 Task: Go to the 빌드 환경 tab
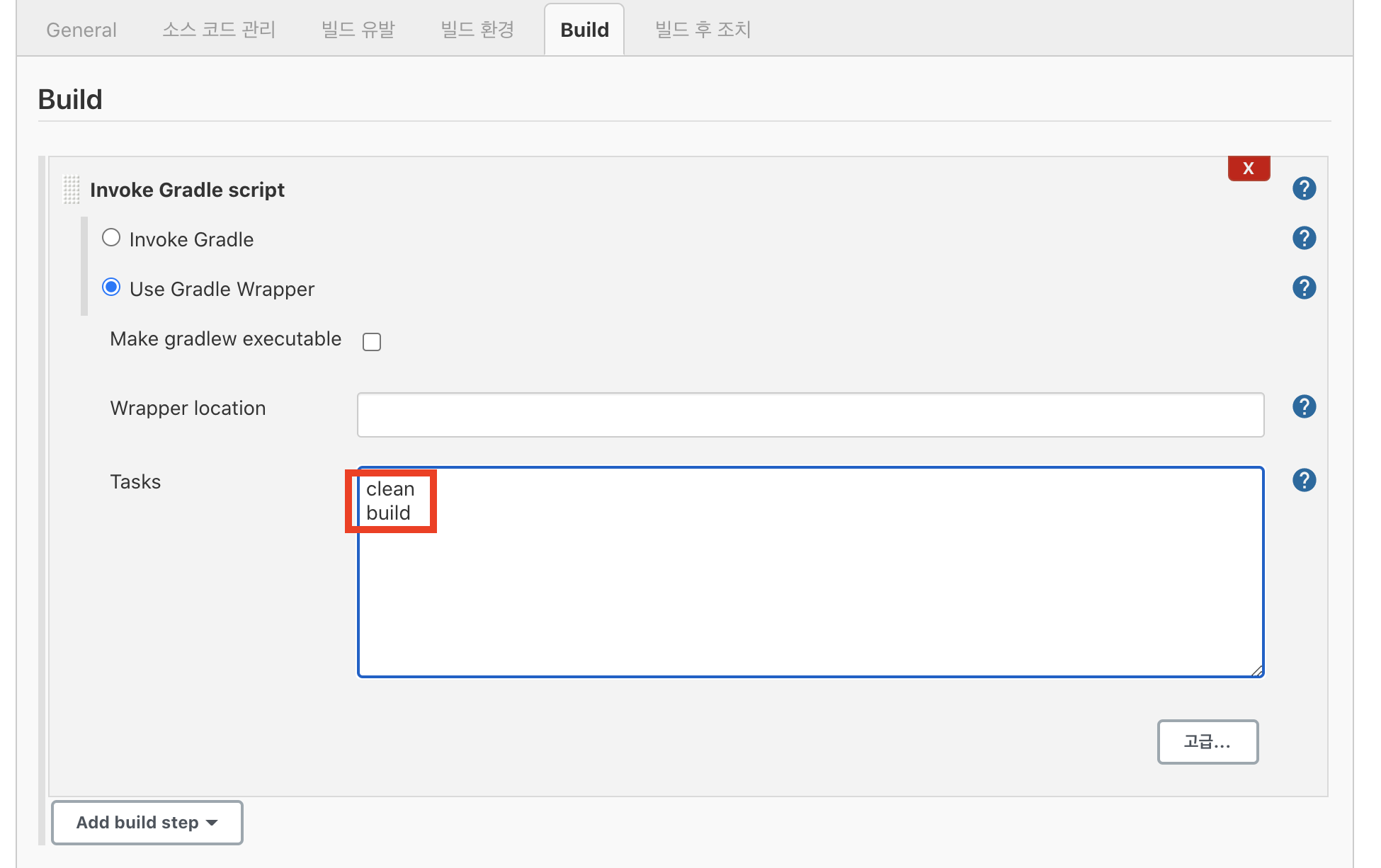click(x=477, y=30)
